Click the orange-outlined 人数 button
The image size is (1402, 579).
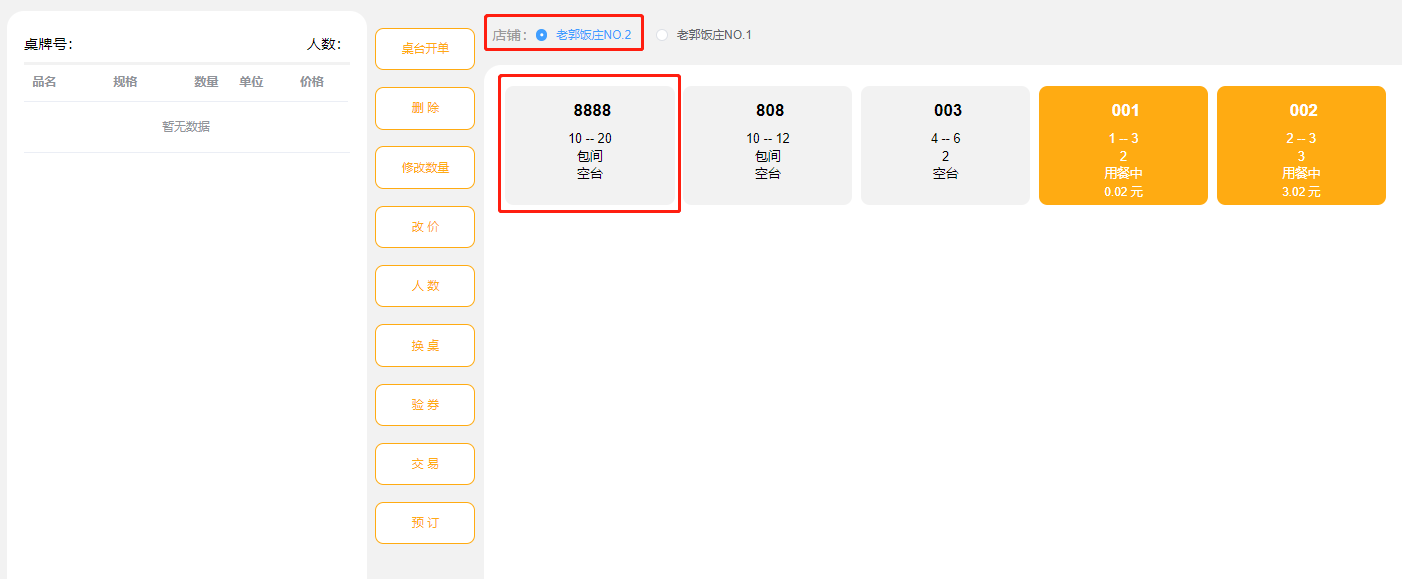click(425, 286)
